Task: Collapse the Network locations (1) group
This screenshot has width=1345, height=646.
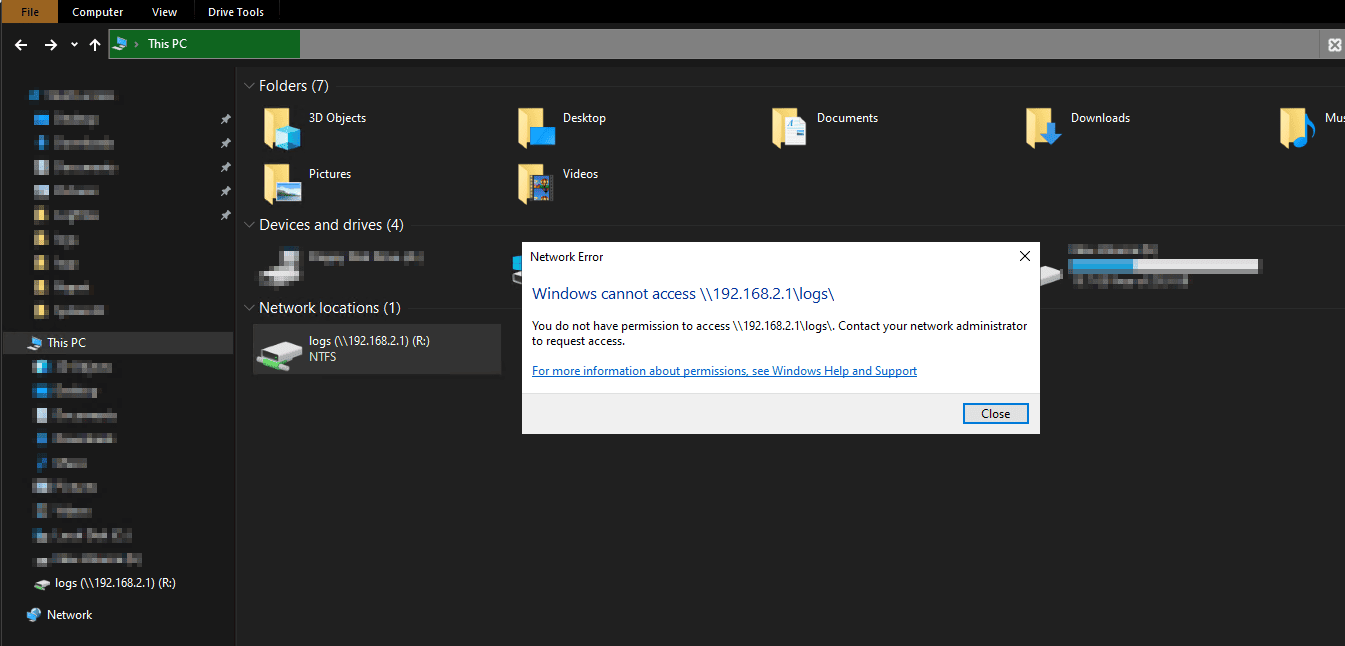Action: (x=249, y=308)
